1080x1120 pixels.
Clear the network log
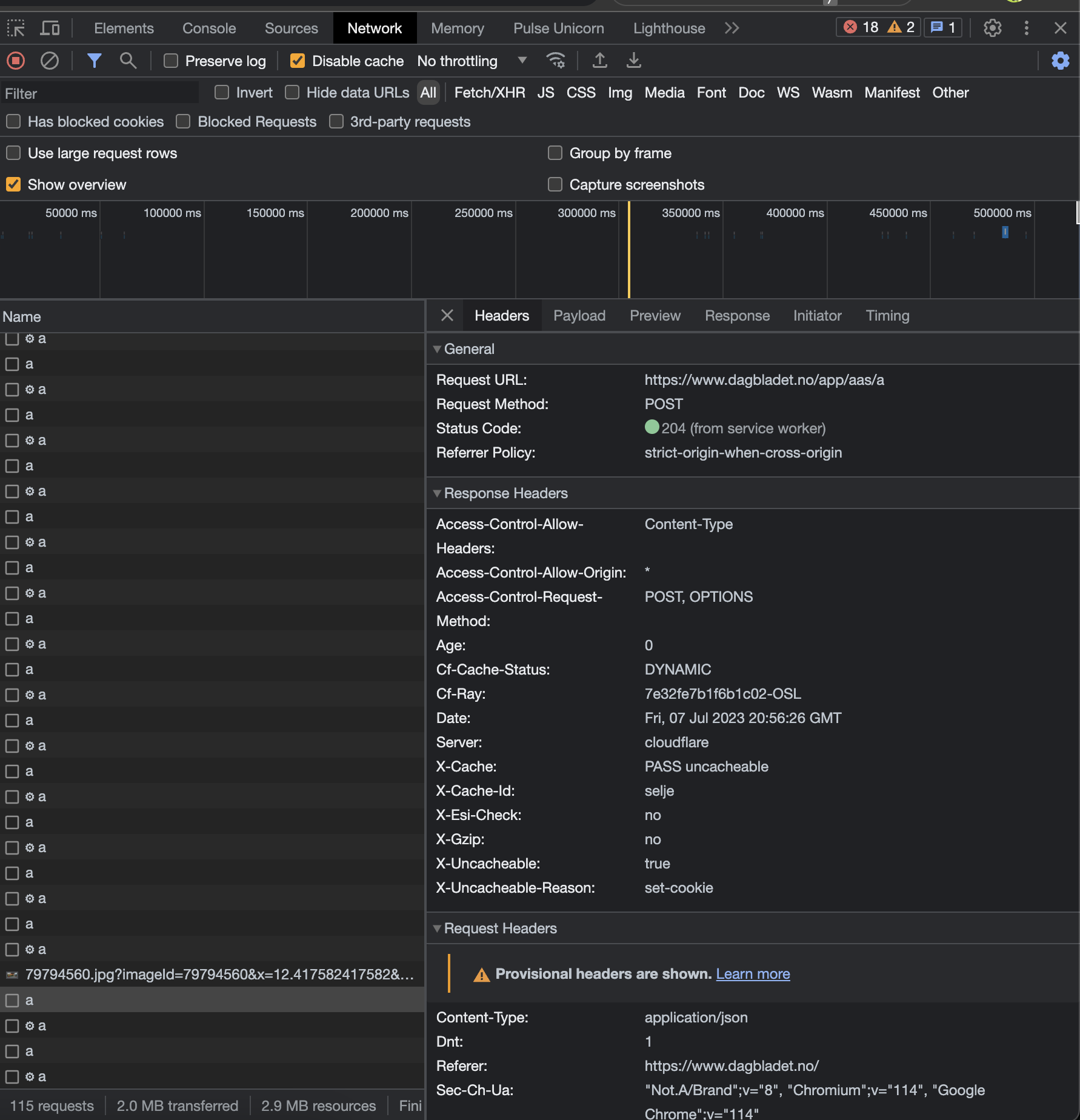50,60
